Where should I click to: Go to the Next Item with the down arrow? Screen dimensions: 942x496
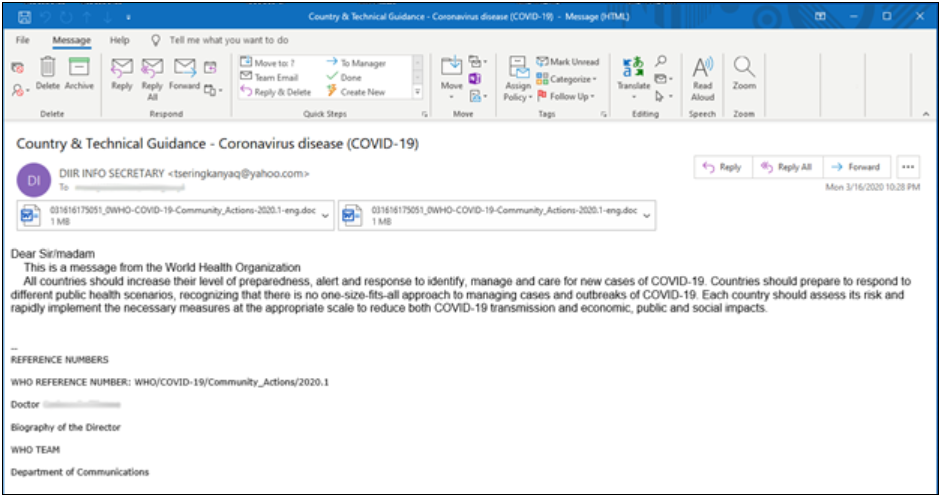pos(108,17)
